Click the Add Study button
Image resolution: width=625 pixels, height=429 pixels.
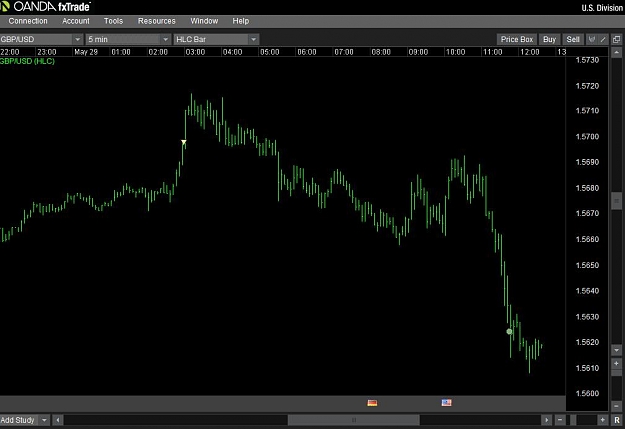coord(18,420)
